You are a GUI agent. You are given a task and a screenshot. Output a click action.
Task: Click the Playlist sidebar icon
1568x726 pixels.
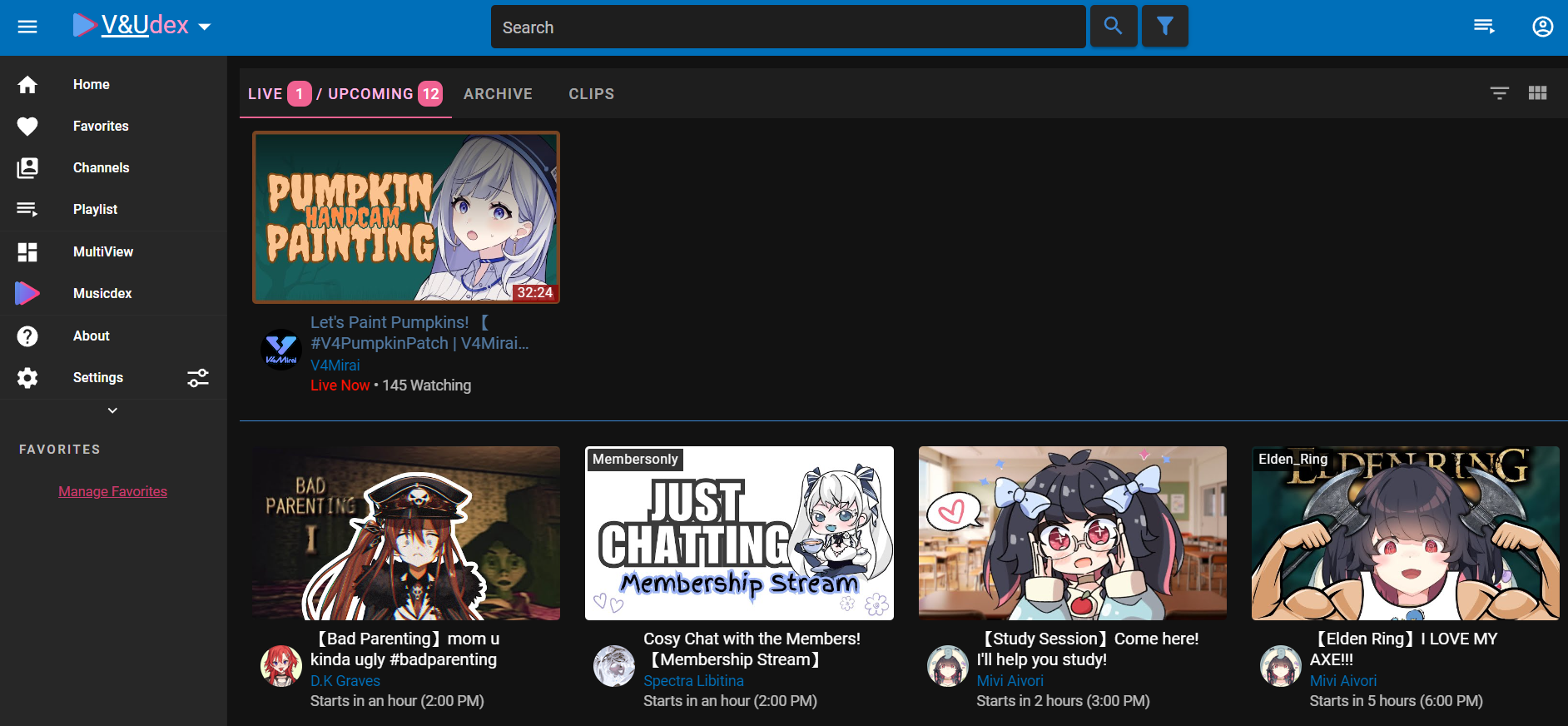pos(27,210)
